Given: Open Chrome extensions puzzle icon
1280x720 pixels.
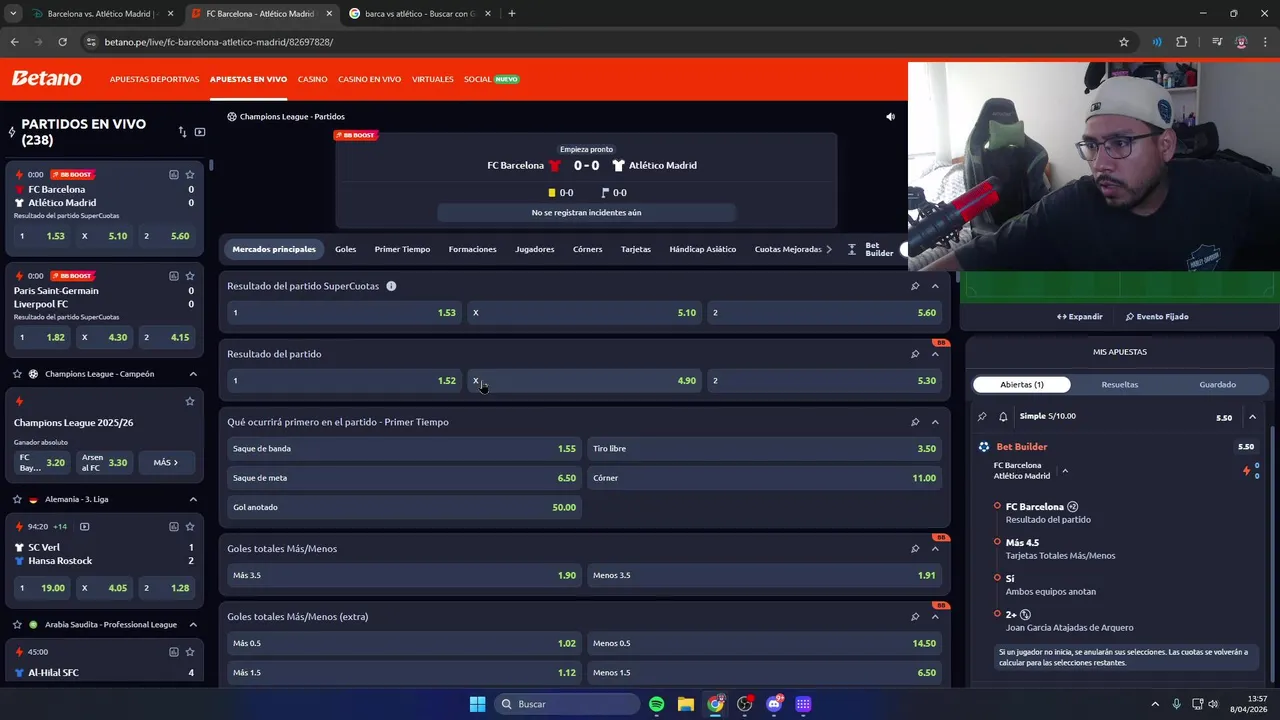Looking at the screenshot, I should (x=1182, y=42).
